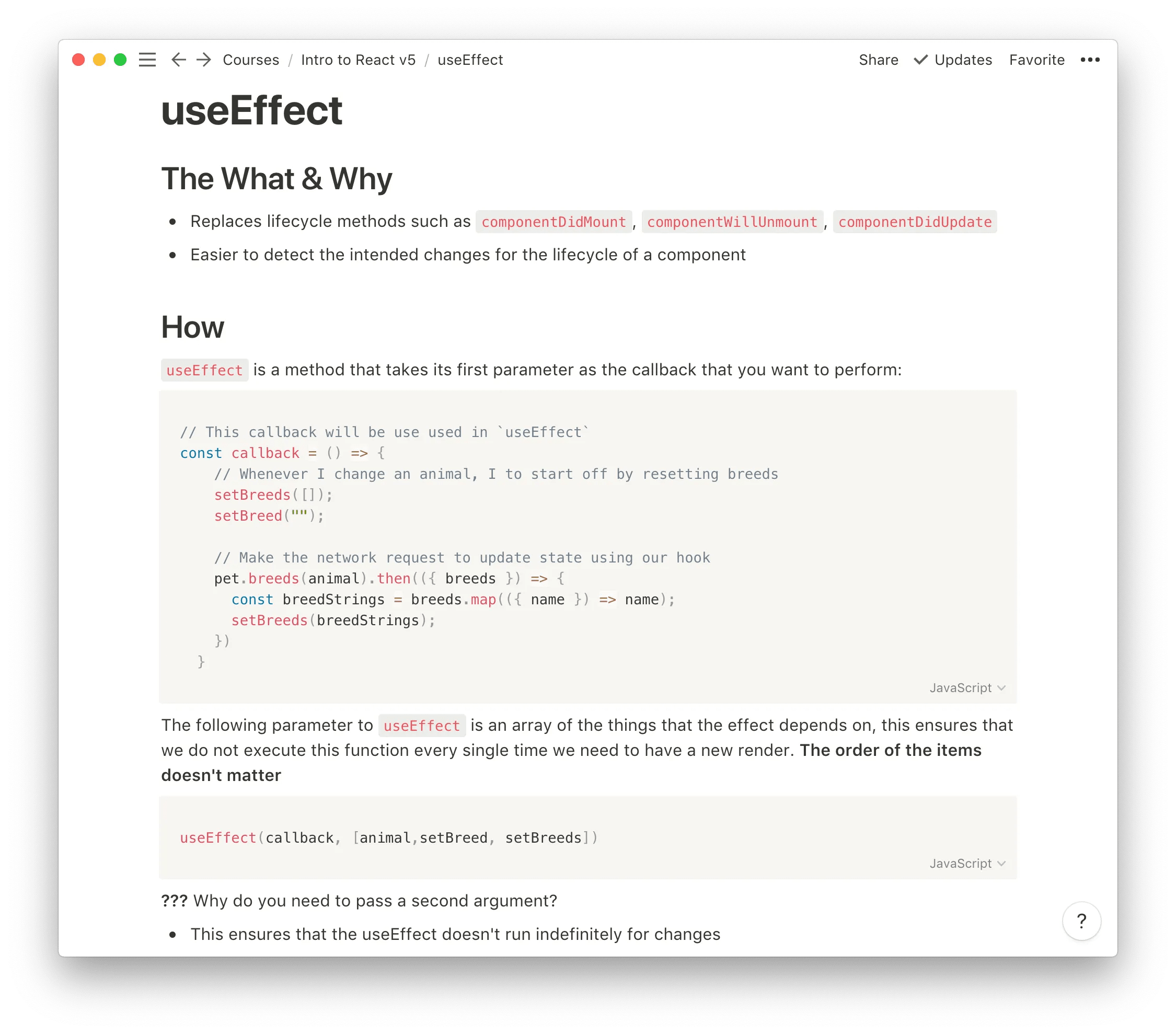This screenshot has width=1176, height=1034.
Task: Maximize the window with the green traffic light
Action: click(x=120, y=59)
